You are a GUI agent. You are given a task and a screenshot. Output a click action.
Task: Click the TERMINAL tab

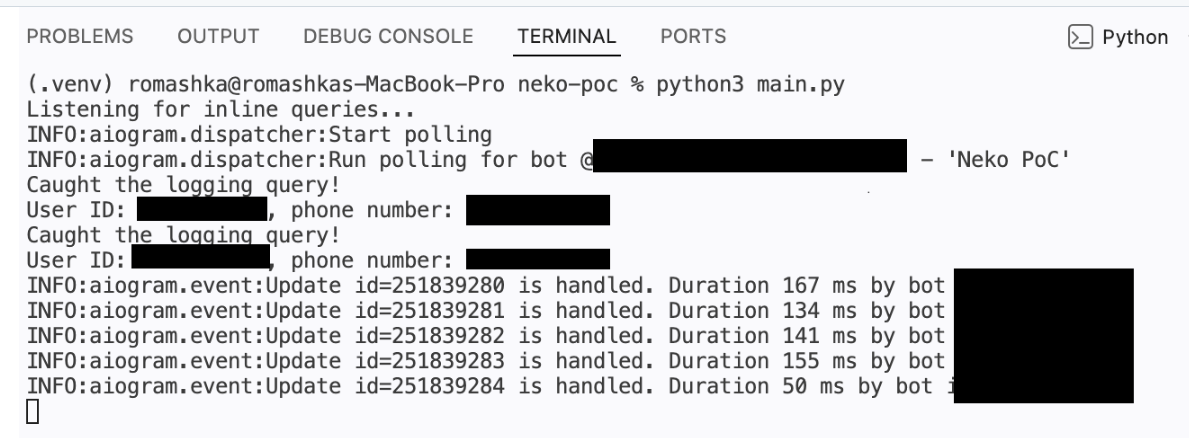[567, 37]
